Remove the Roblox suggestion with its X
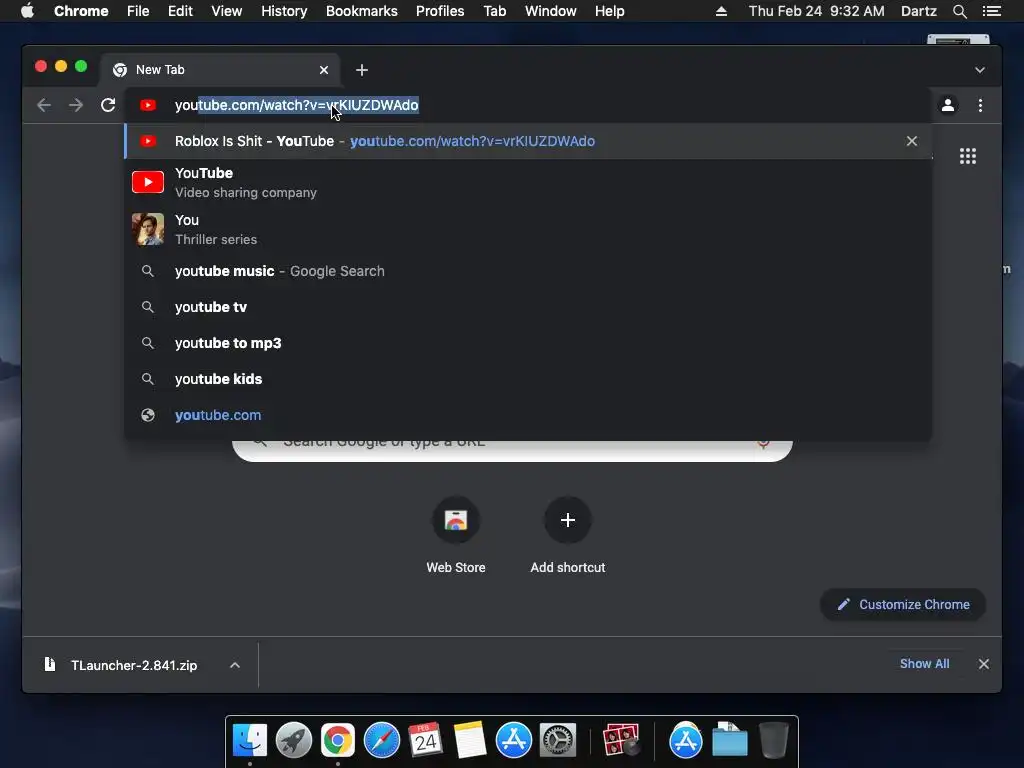Screen dimensions: 1024x768 [x=912, y=141]
